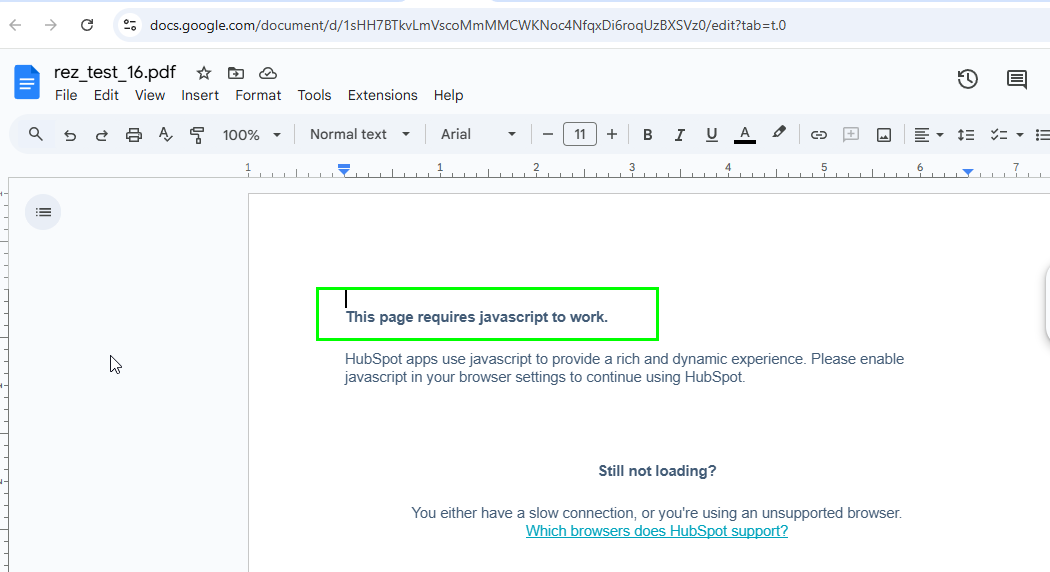Open the Format menu

coord(258,95)
